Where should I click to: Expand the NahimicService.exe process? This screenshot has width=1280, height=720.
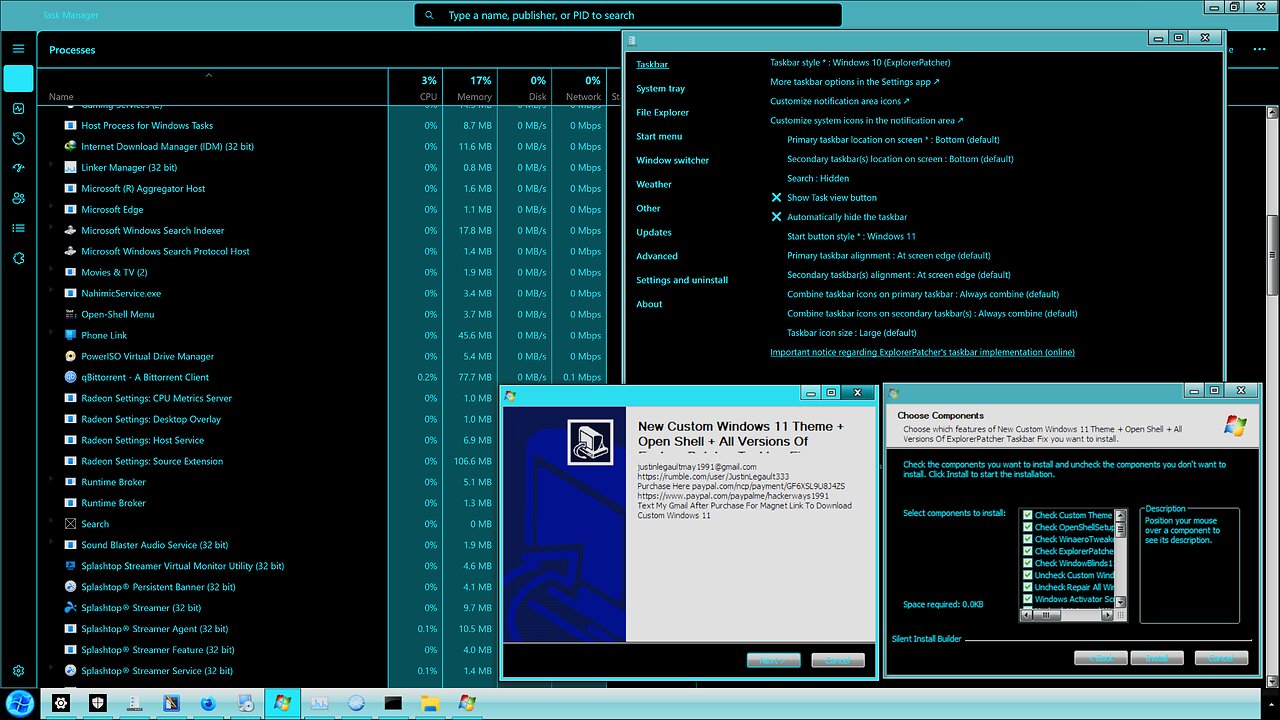52,292
